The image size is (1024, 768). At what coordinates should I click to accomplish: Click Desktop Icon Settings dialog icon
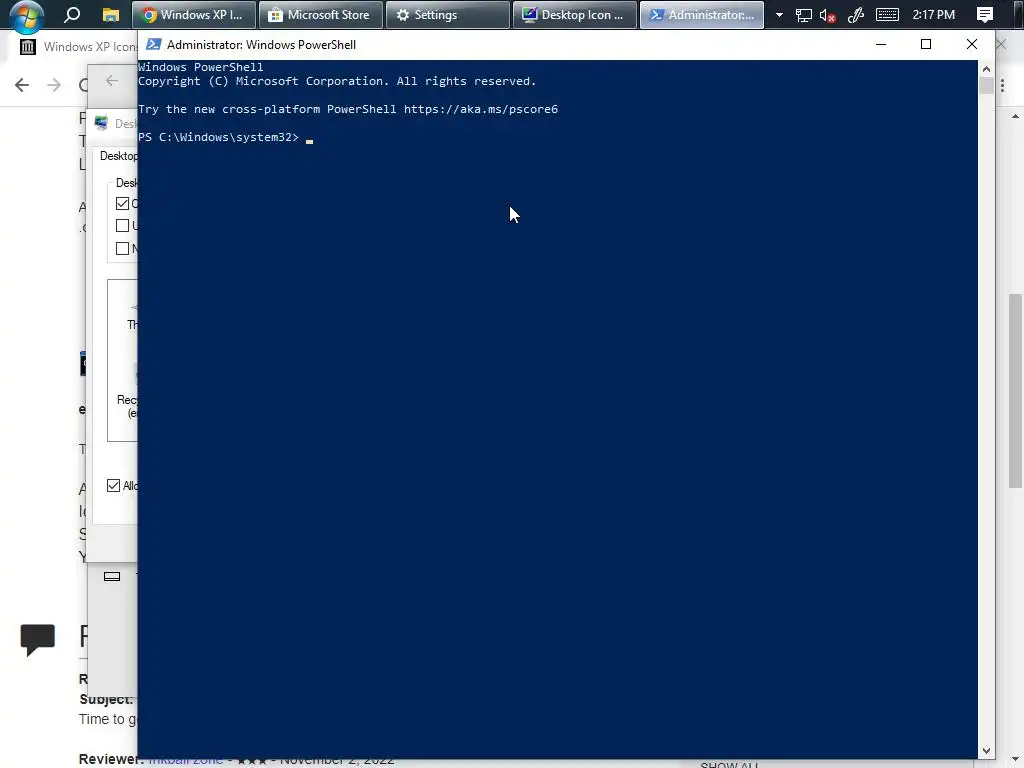101,123
